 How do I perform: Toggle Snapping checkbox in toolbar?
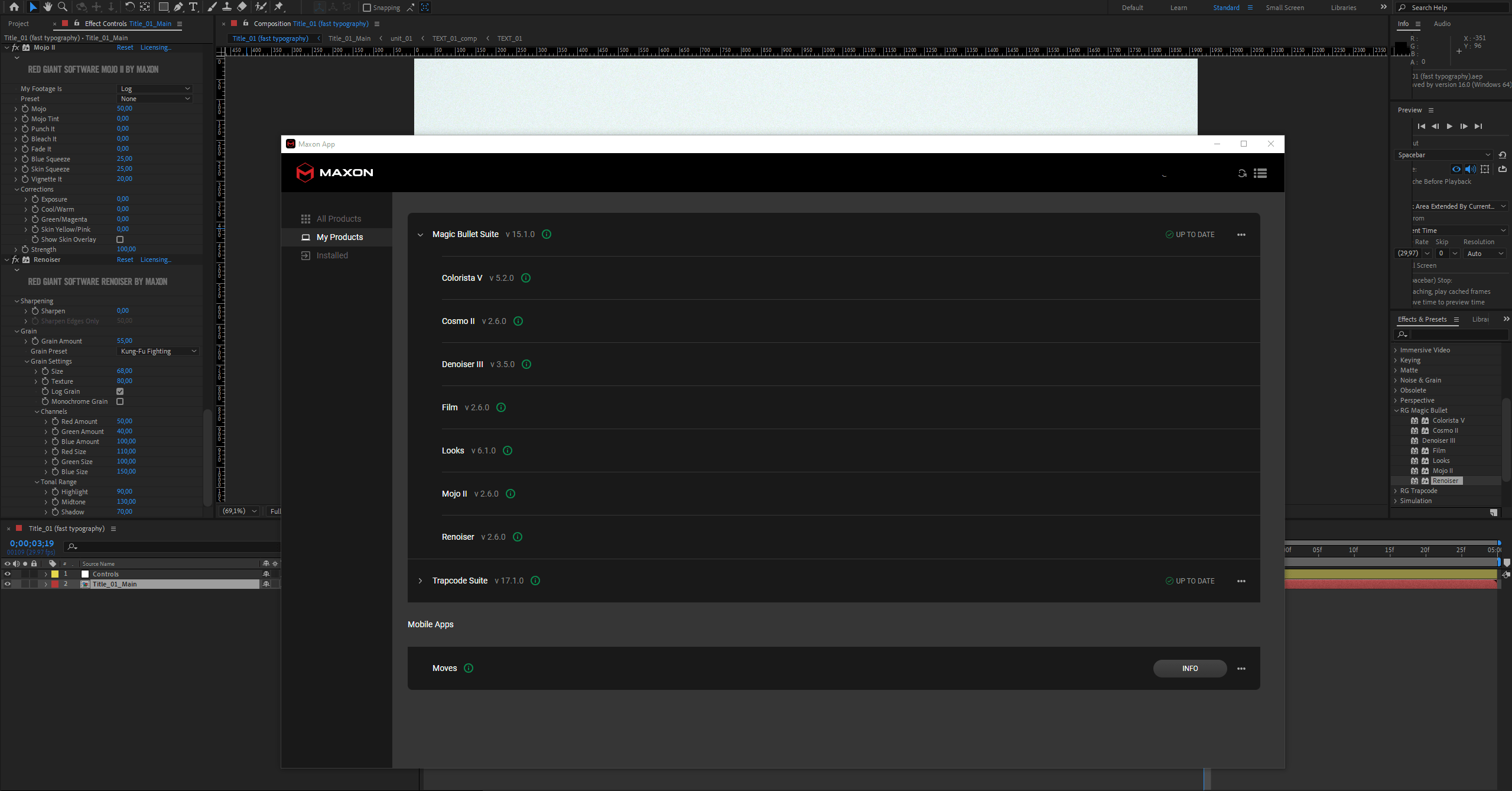point(366,8)
